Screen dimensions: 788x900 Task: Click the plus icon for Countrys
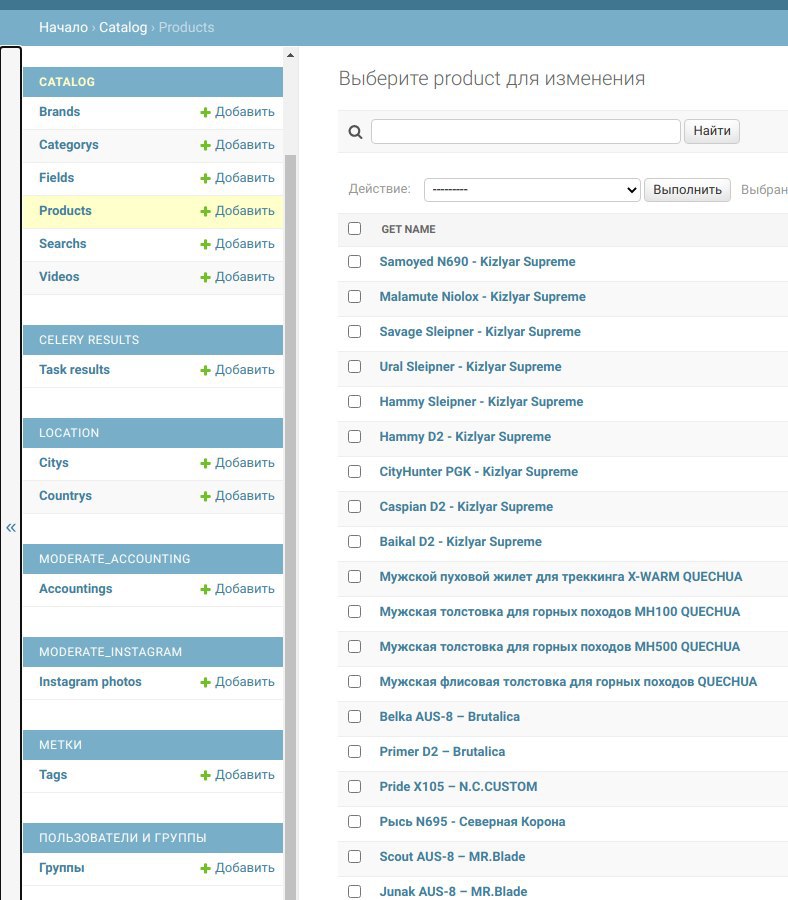click(x=205, y=496)
